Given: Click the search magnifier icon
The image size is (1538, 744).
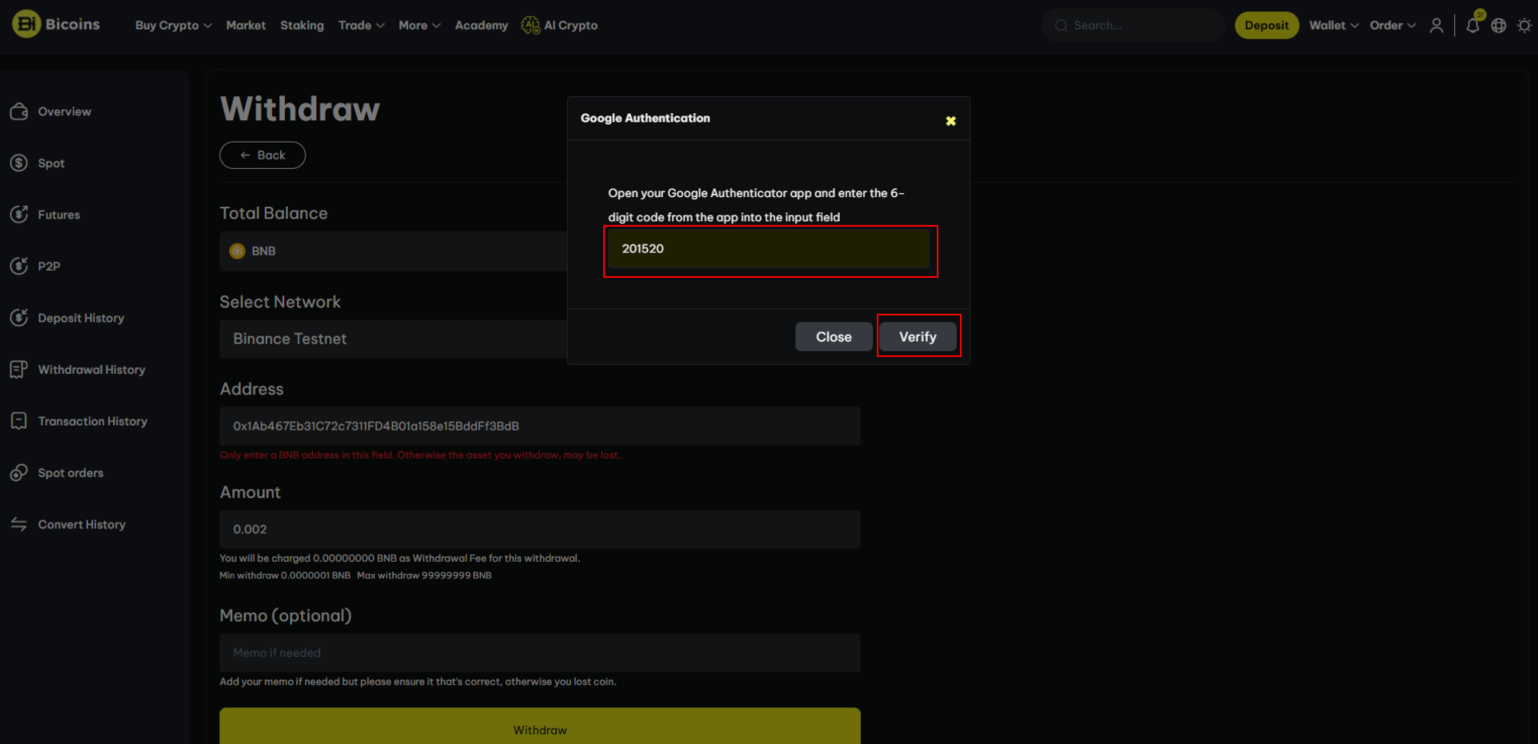Looking at the screenshot, I should [1061, 25].
